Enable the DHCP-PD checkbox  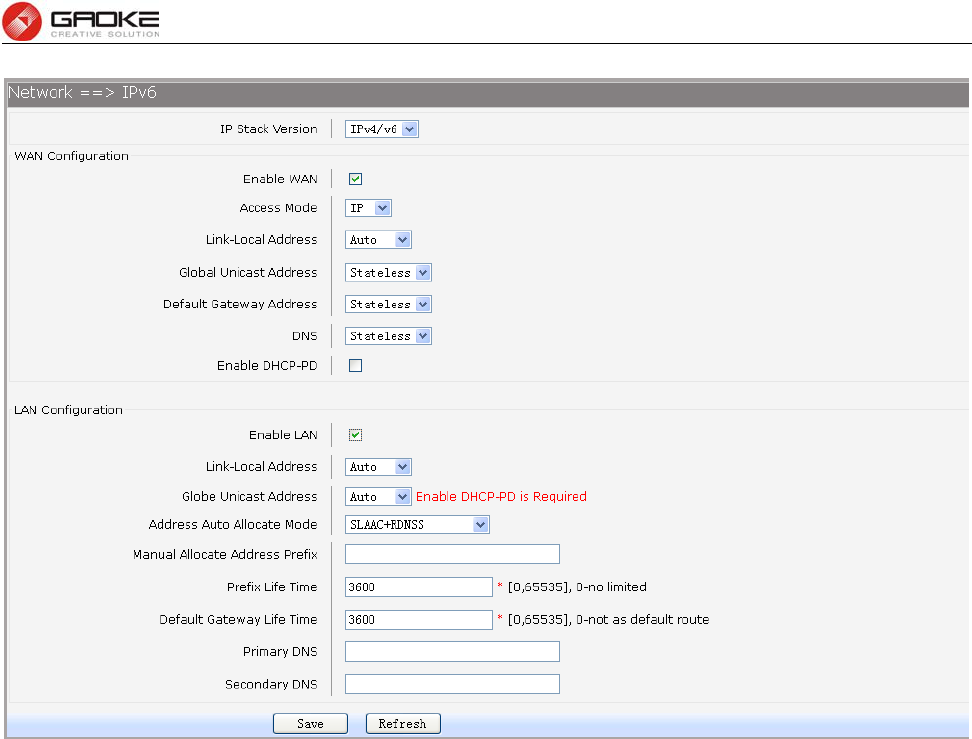355,366
